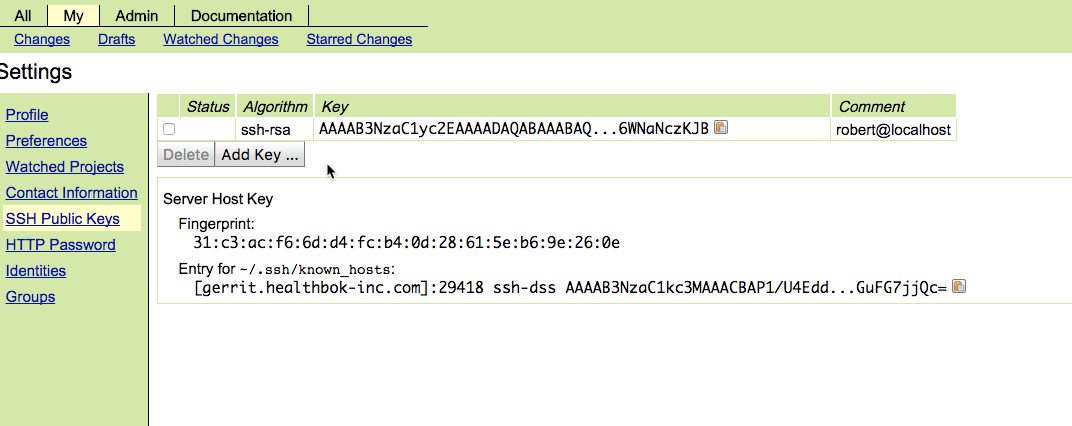Open the Groups settings page

tap(31, 297)
